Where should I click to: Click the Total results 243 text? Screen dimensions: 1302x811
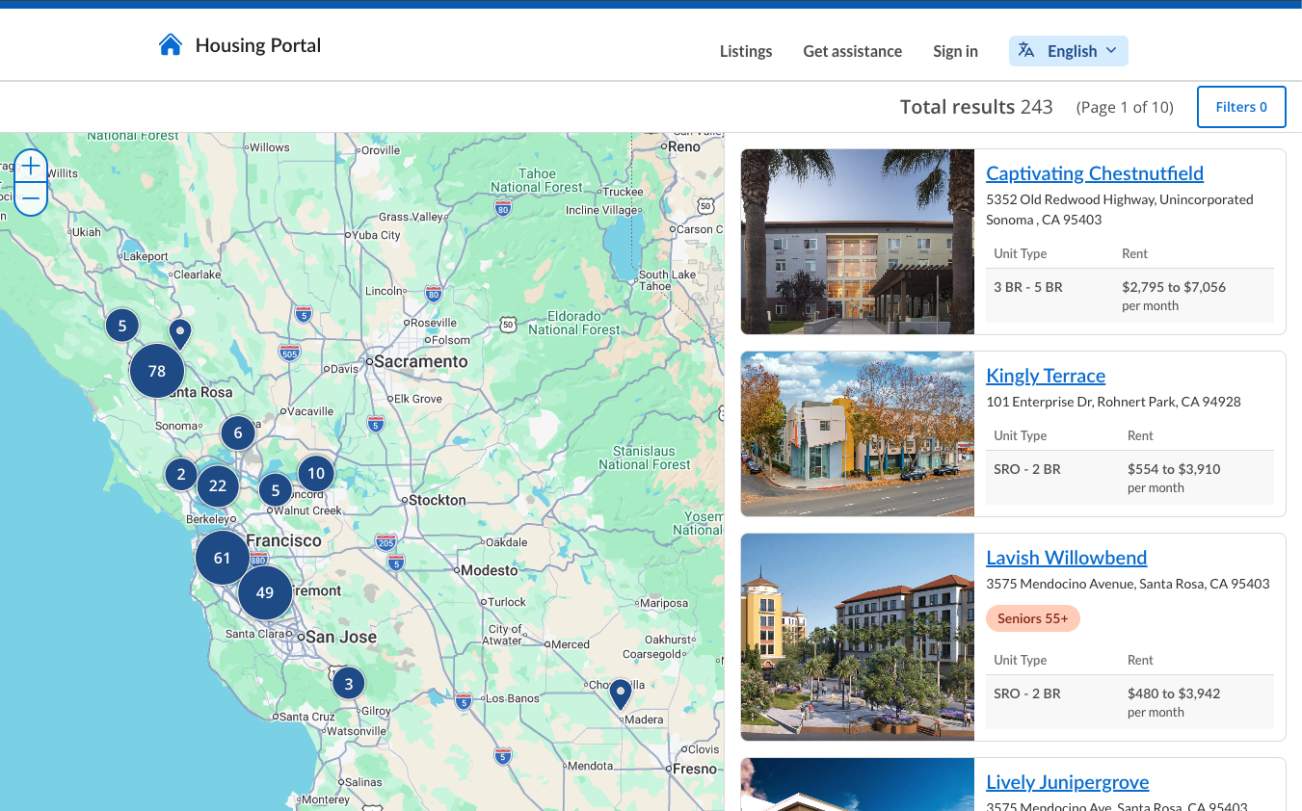tap(976, 107)
